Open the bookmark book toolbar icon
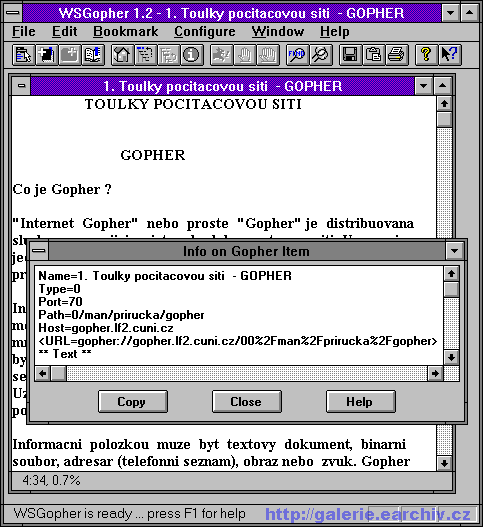Image resolution: width=483 pixels, height=527 pixels. click(x=93, y=55)
